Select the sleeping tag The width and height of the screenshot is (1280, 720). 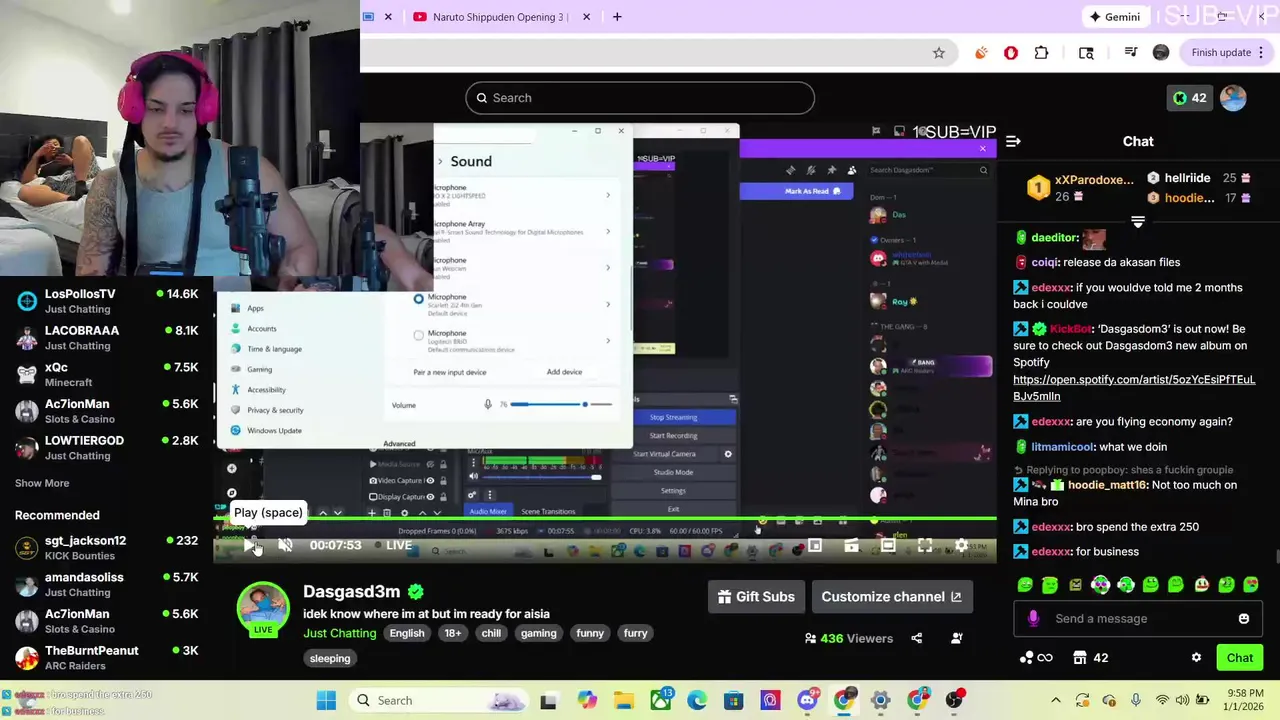(x=330, y=658)
